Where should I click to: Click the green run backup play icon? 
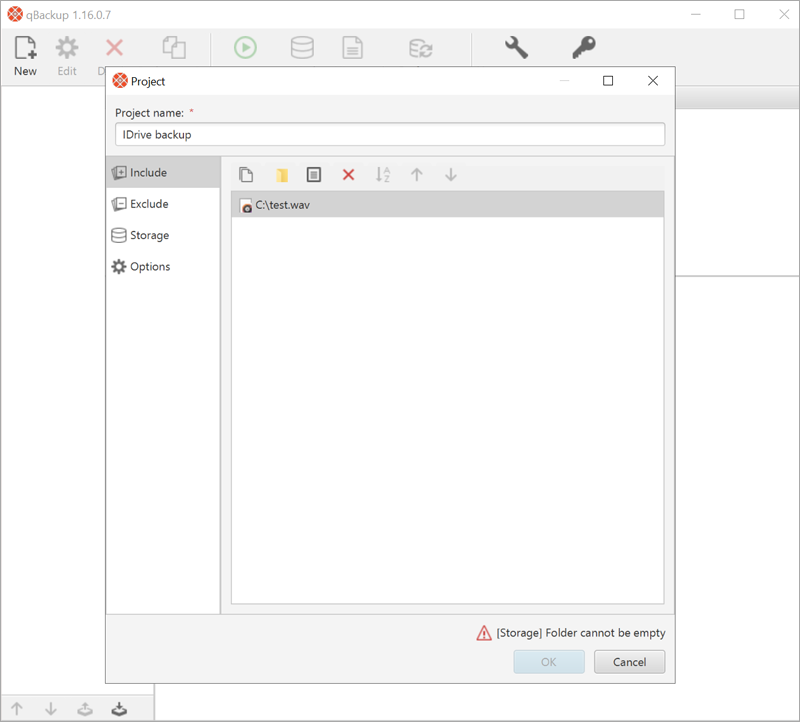click(x=245, y=47)
